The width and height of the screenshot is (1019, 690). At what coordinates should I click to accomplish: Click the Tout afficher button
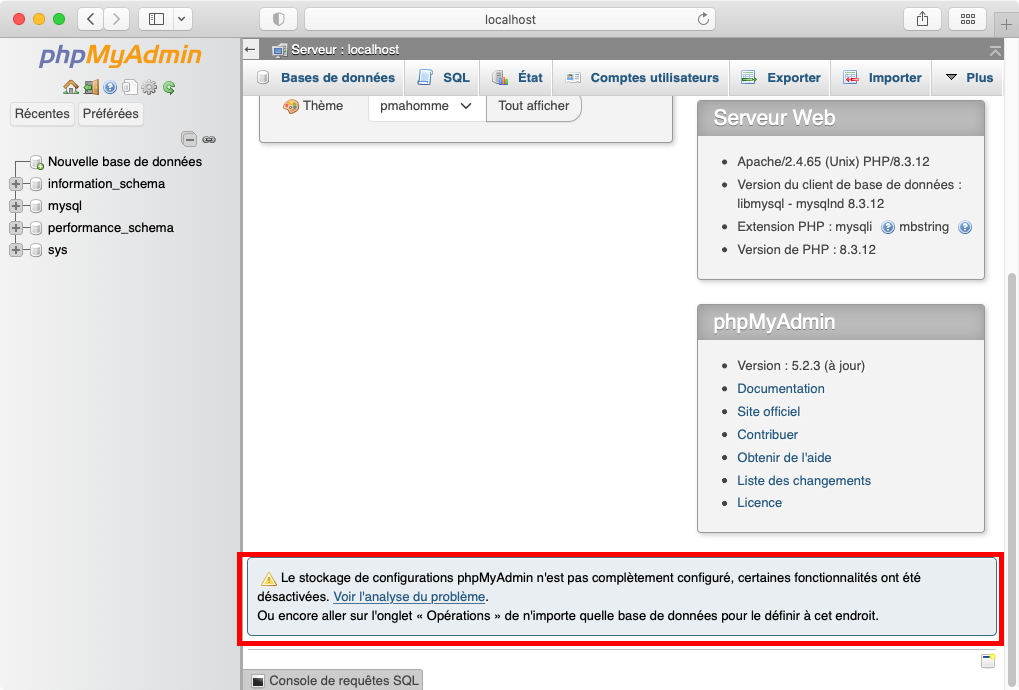click(533, 106)
